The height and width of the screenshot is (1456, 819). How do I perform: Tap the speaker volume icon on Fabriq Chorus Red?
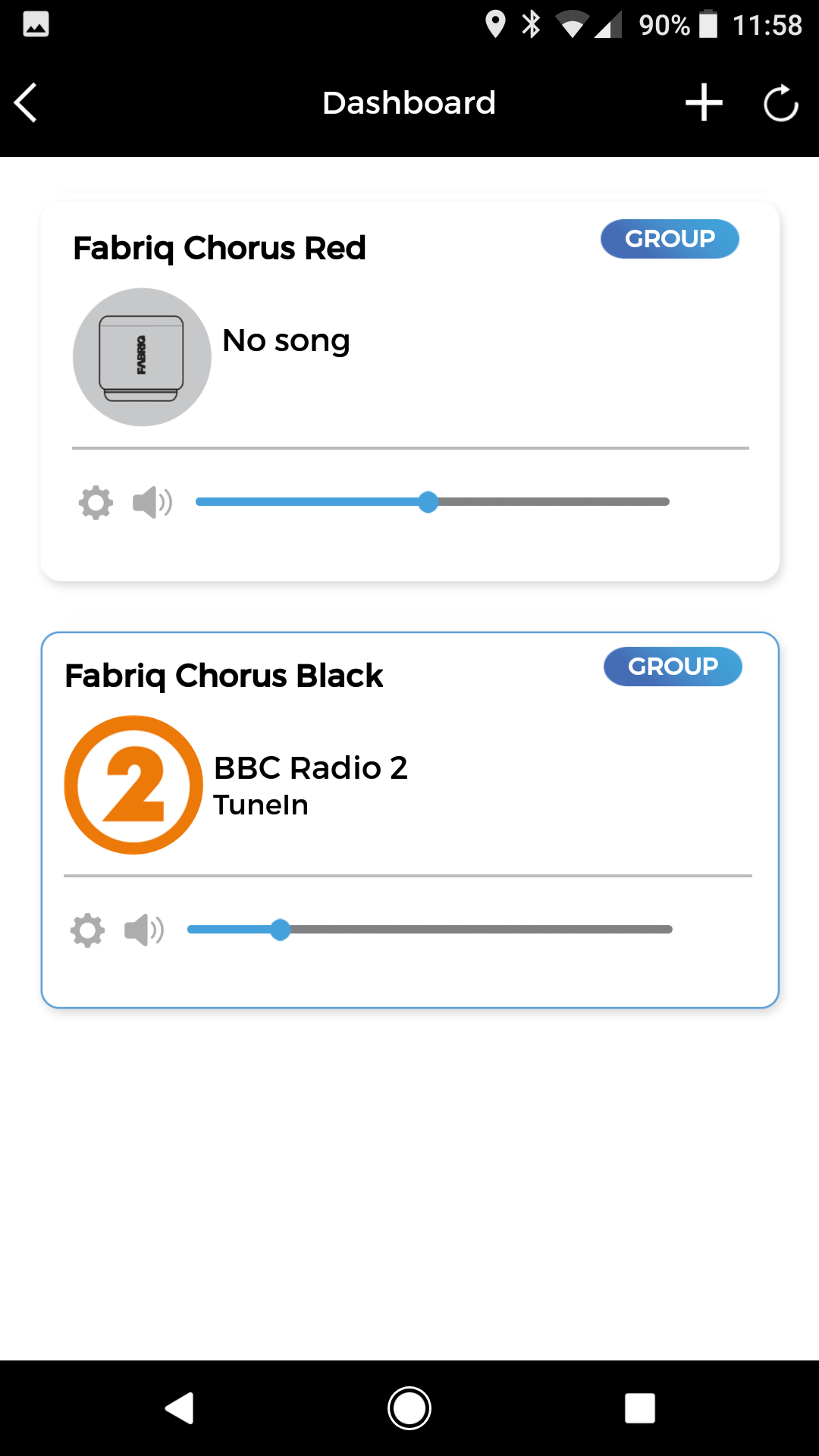pos(151,501)
